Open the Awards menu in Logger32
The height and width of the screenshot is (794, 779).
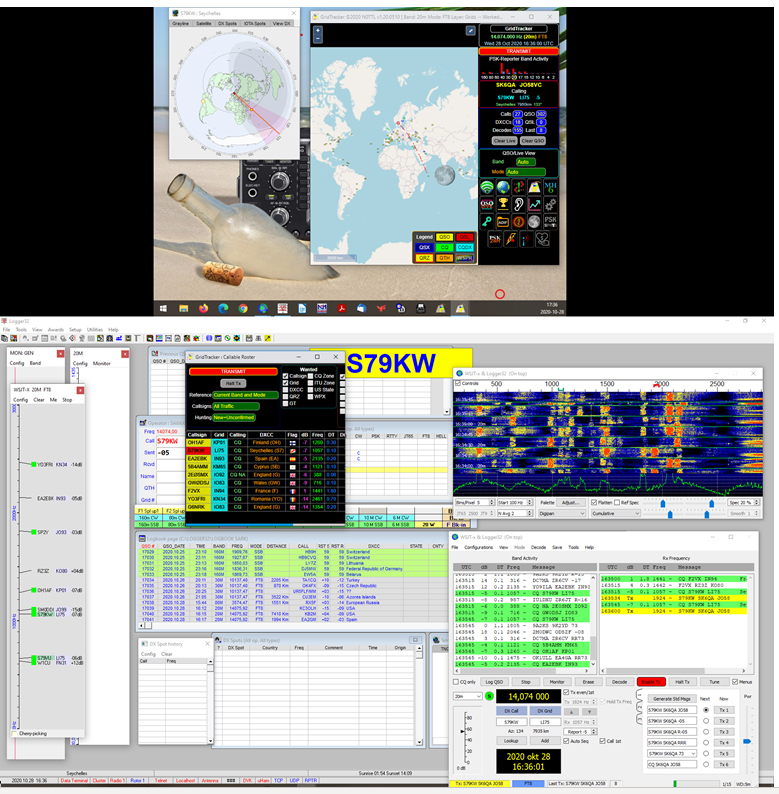click(x=56, y=329)
